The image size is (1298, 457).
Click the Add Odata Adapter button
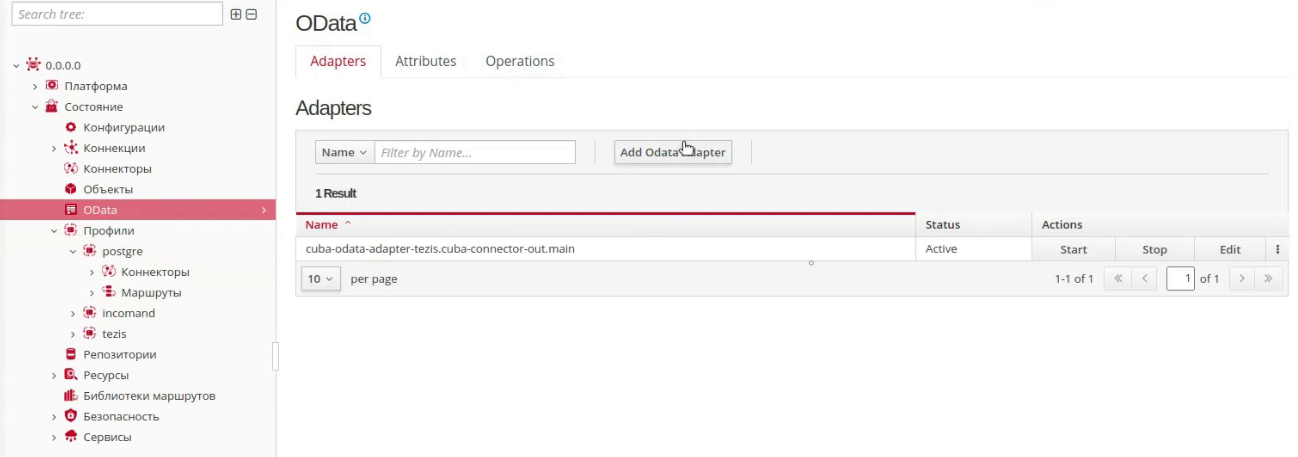pos(672,152)
